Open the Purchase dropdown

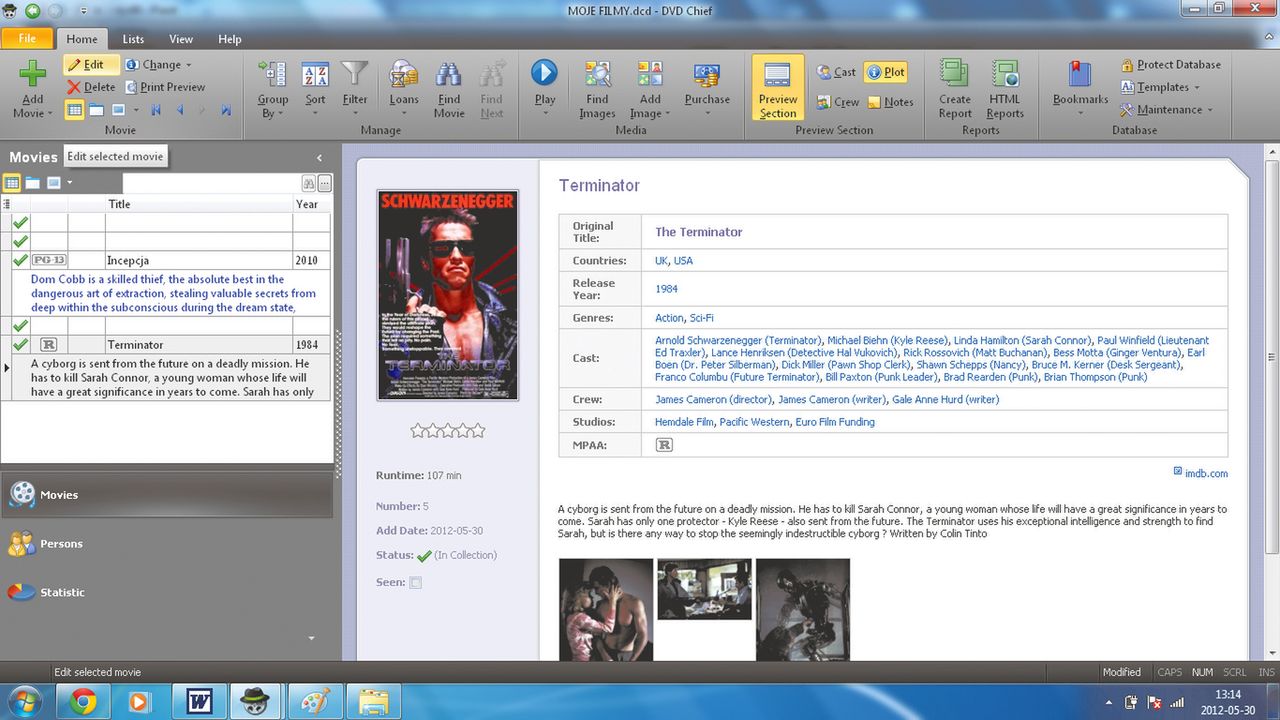(x=707, y=89)
